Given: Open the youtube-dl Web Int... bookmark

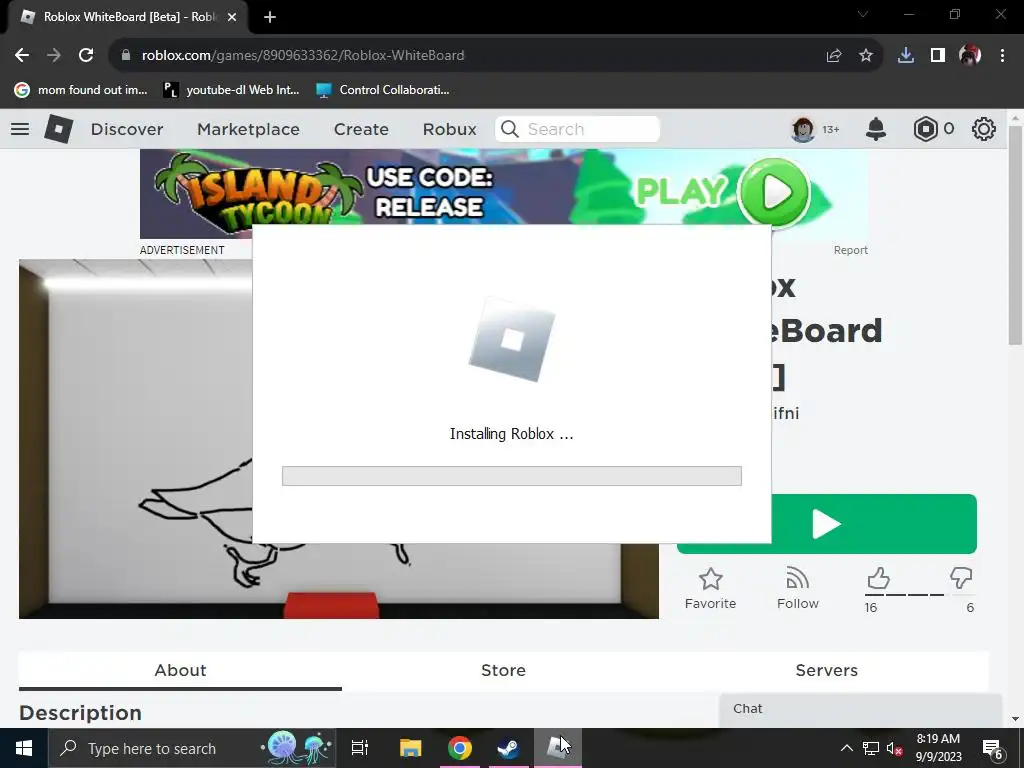Looking at the screenshot, I should (x=231, y=90).
